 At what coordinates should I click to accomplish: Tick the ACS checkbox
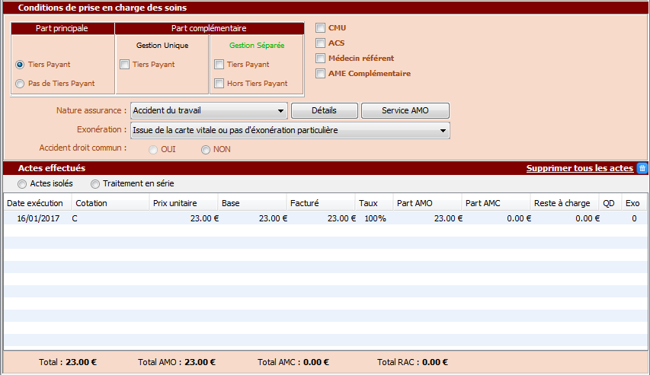[x=320, y=43]
